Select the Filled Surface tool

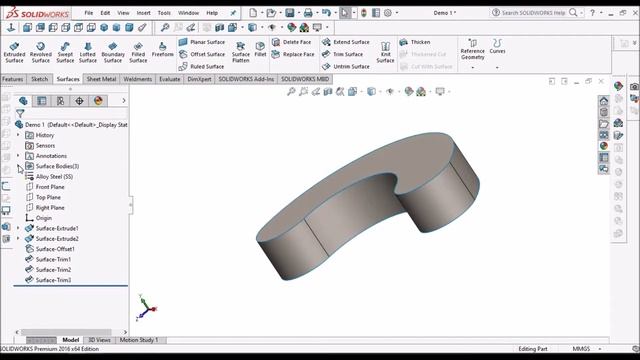(138, 52)
